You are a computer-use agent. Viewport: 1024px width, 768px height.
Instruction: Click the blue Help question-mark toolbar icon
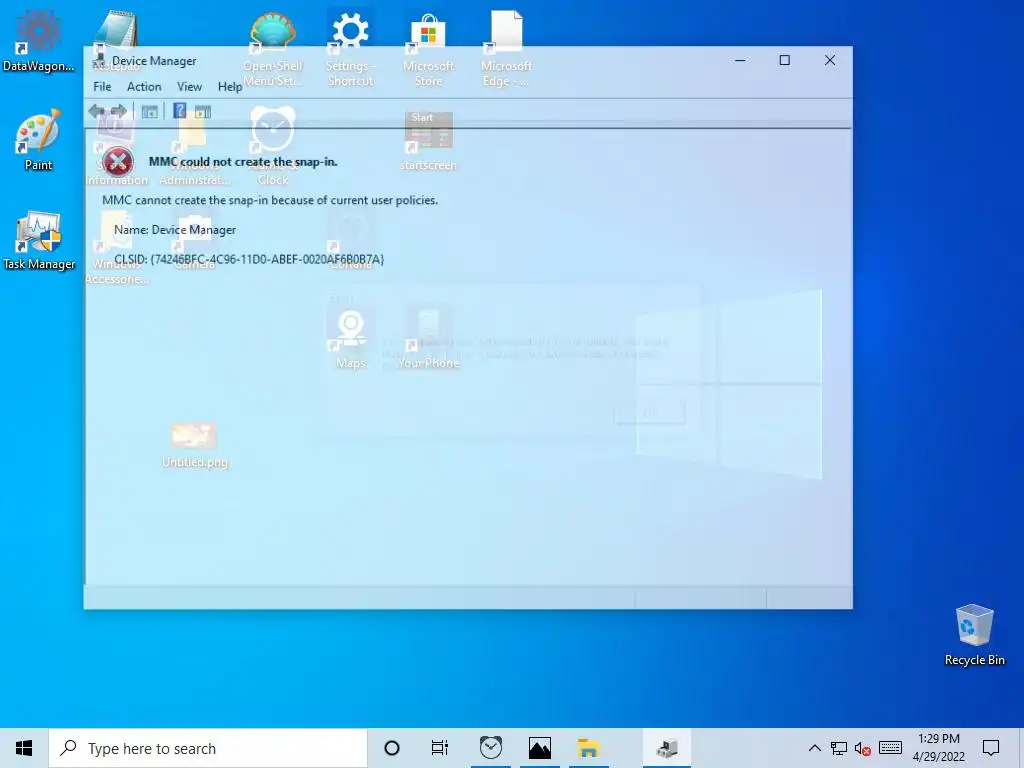click(x=180, y=111)
